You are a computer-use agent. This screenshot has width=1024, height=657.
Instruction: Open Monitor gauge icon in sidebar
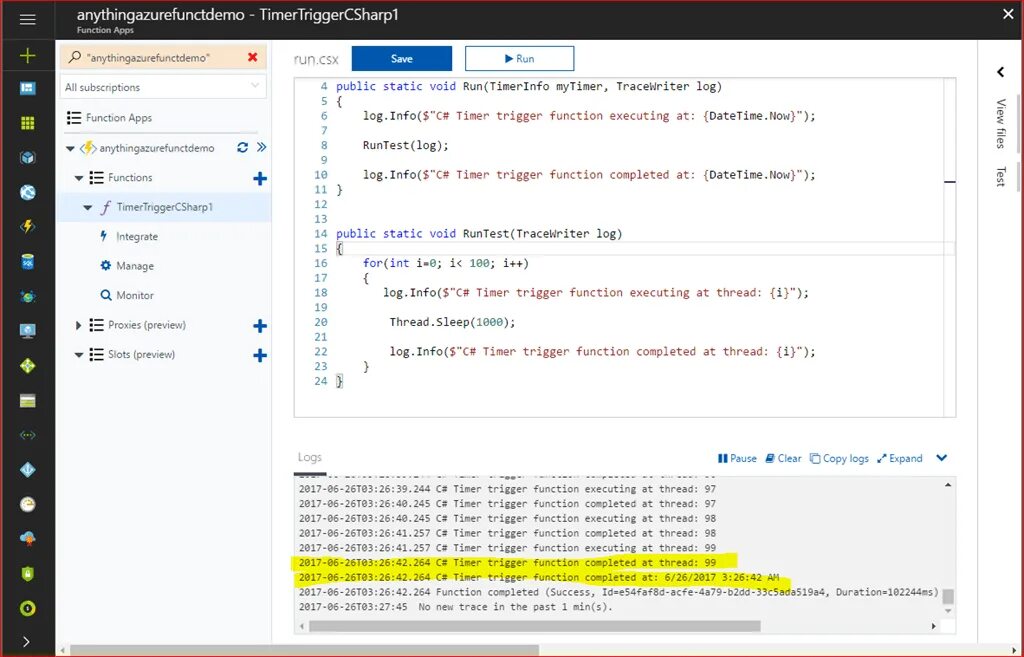coord(27,504)
